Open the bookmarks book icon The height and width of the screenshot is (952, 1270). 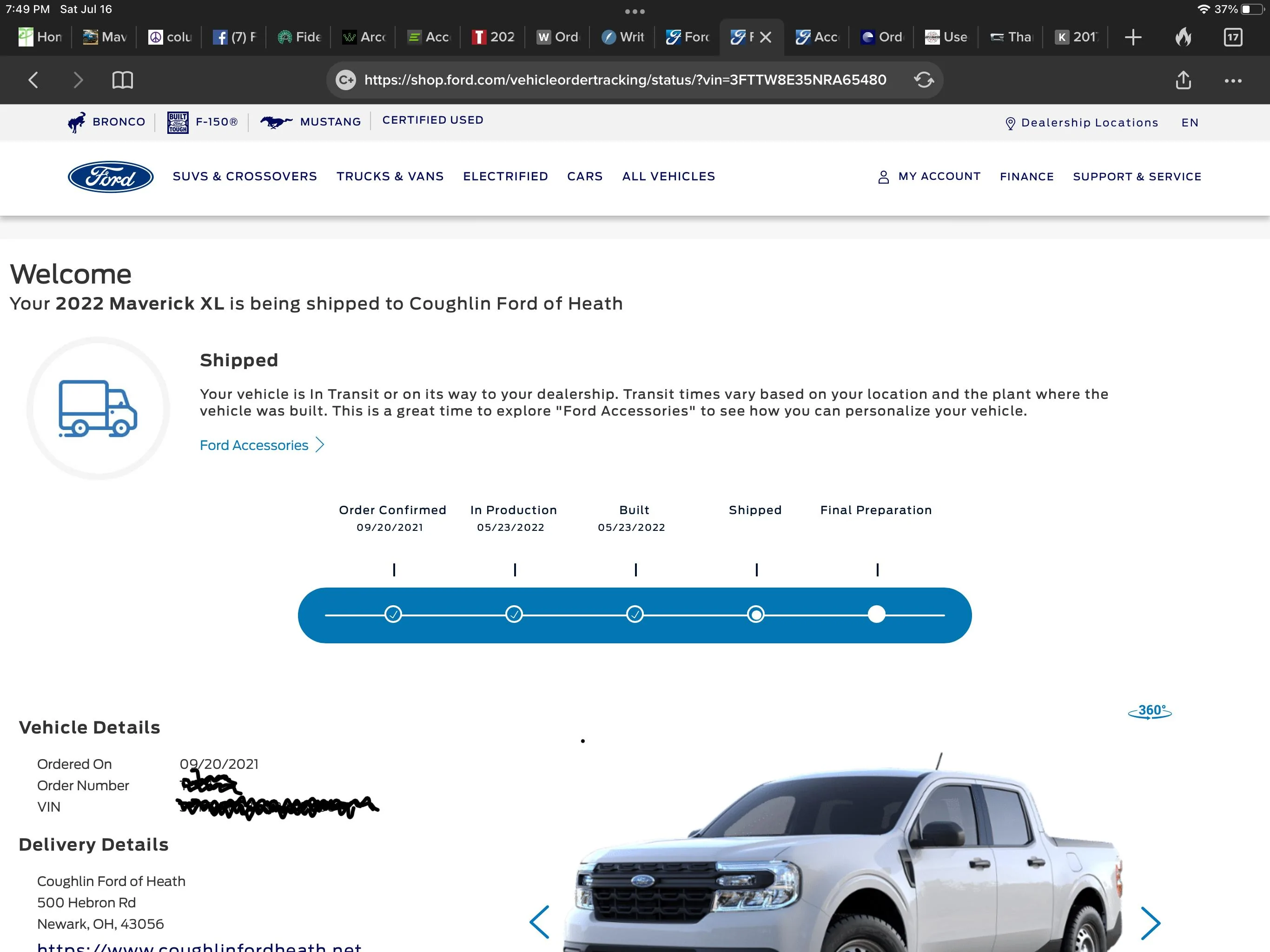point(122,80)
